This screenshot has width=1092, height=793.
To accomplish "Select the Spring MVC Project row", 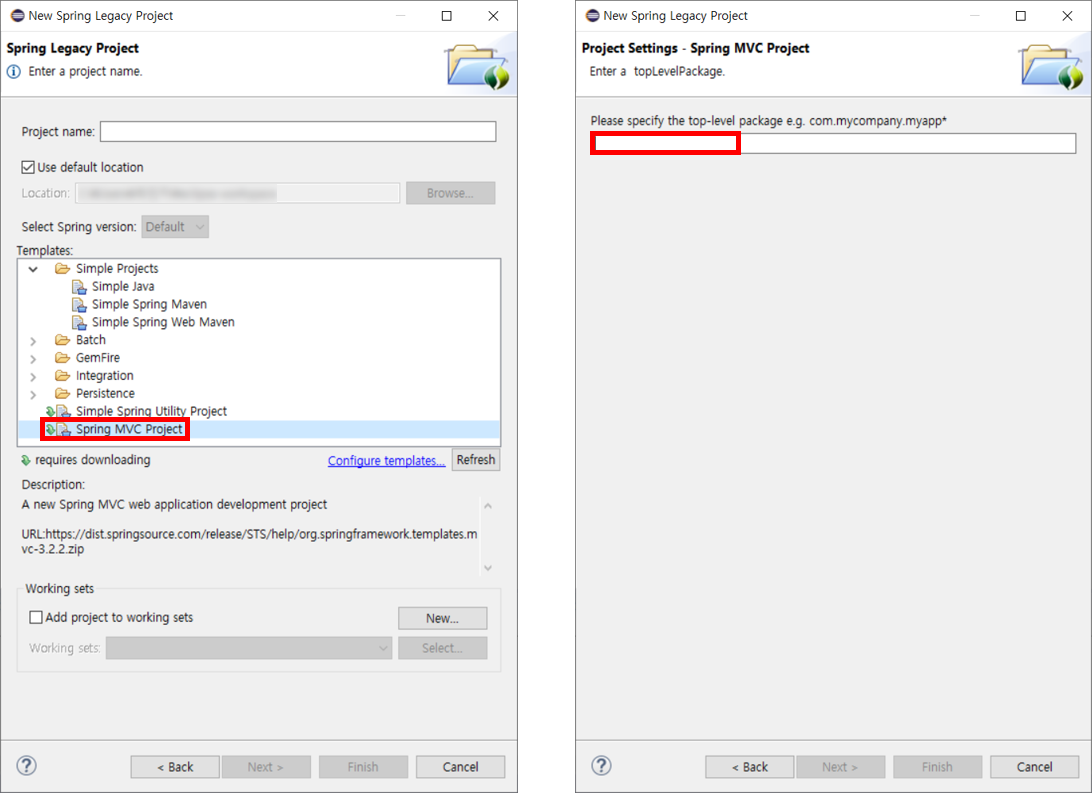I will 258,430.
